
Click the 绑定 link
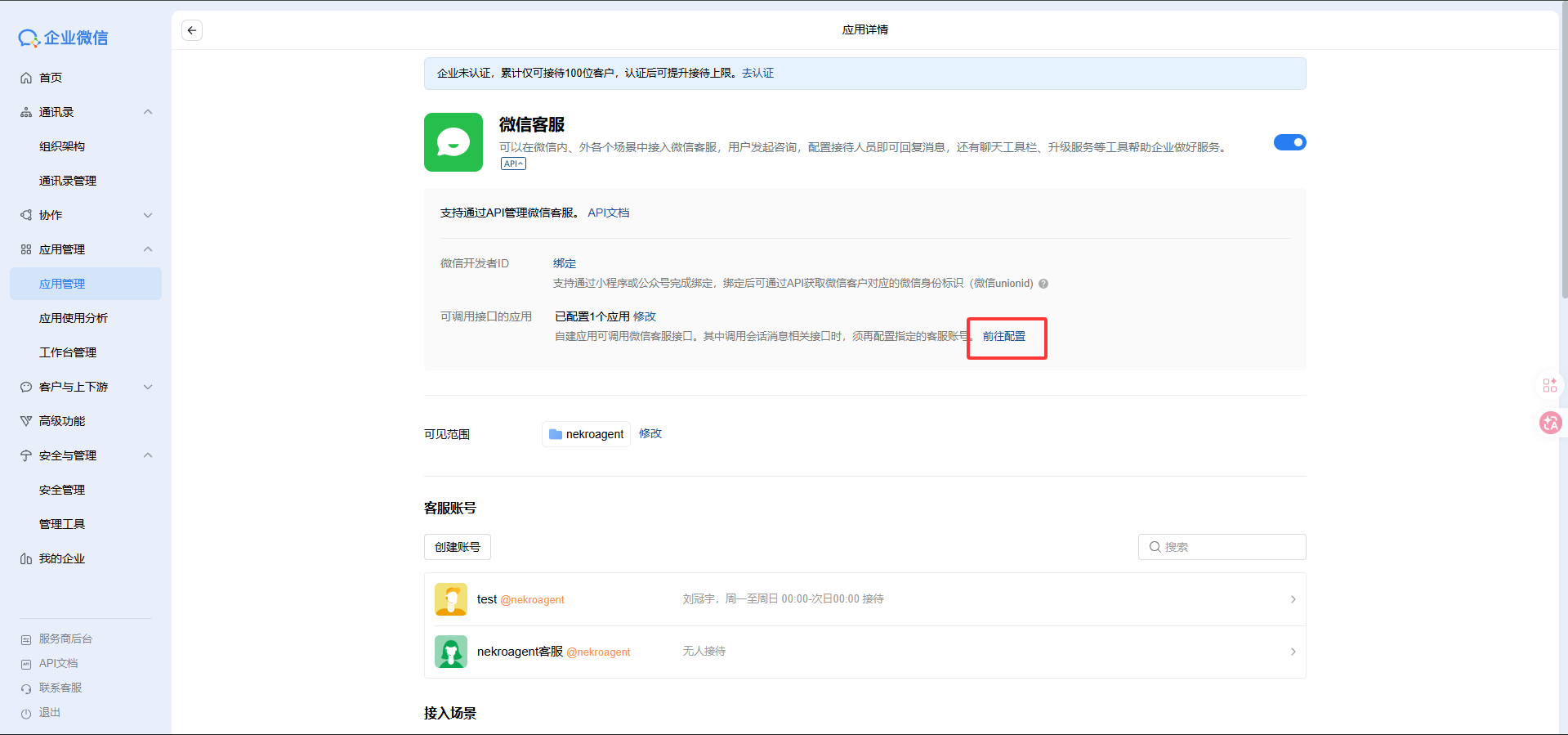(x=565, y=263)
